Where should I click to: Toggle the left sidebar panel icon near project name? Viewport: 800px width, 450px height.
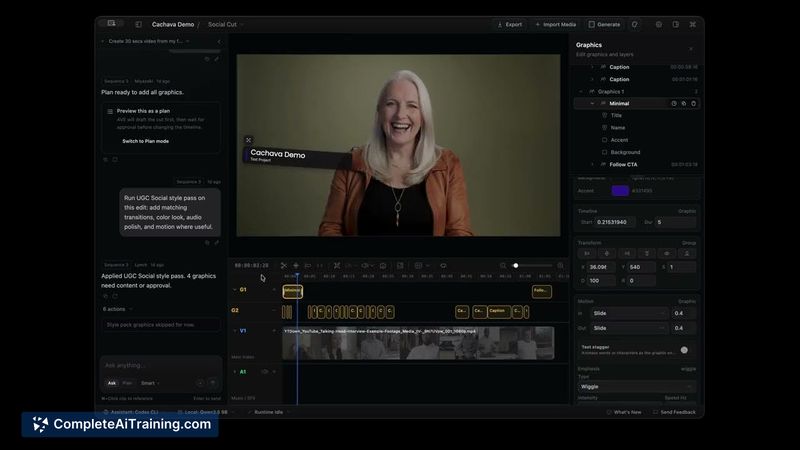click(138, 24)
